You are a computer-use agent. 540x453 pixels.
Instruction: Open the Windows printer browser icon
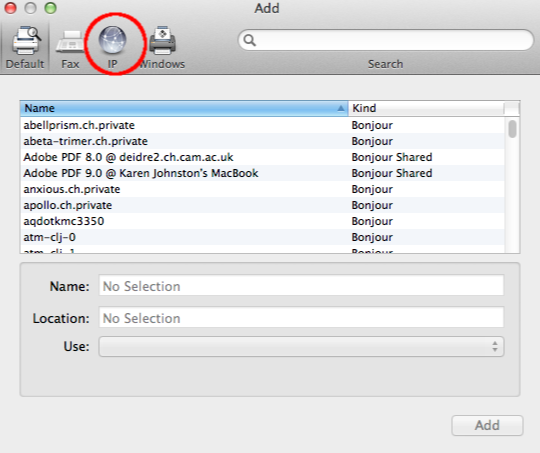162,41
